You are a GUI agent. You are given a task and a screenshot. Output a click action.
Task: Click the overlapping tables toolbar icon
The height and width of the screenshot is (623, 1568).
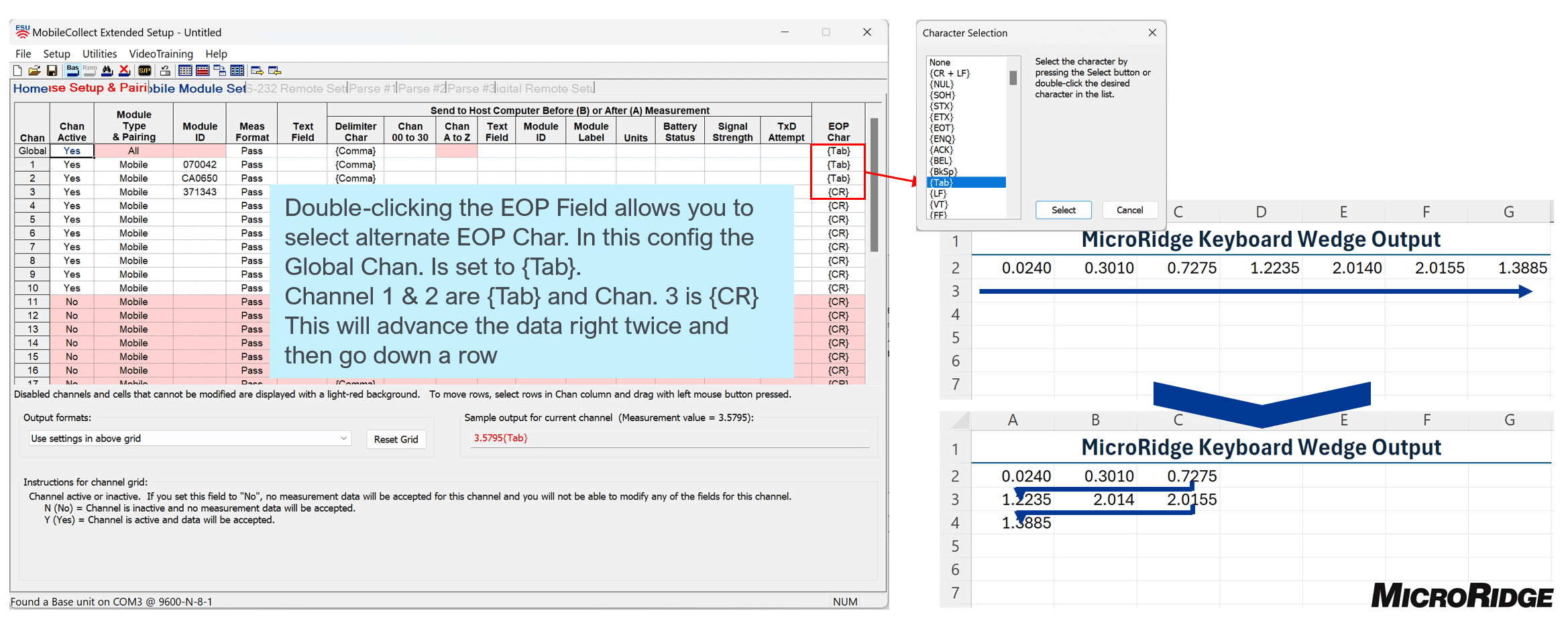[x=220, y=70]
